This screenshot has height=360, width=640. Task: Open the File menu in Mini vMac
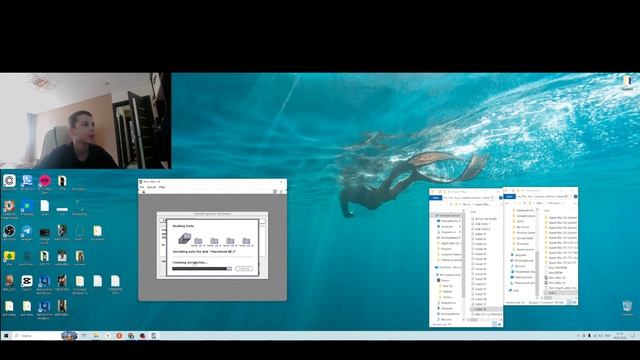[x=142, y=187]
